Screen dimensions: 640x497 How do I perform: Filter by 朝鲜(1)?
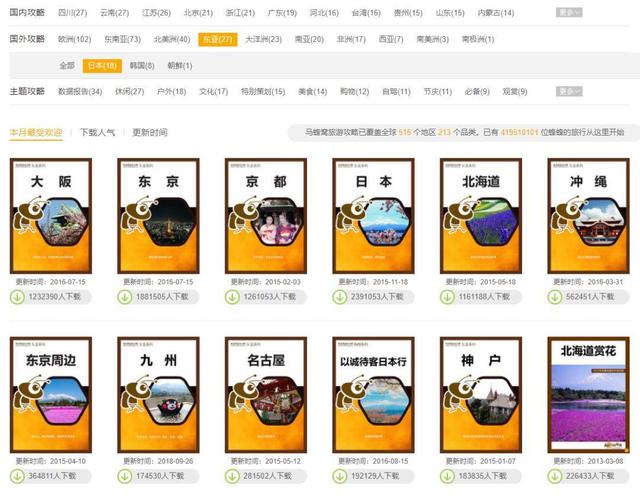[x=180, y=66]
